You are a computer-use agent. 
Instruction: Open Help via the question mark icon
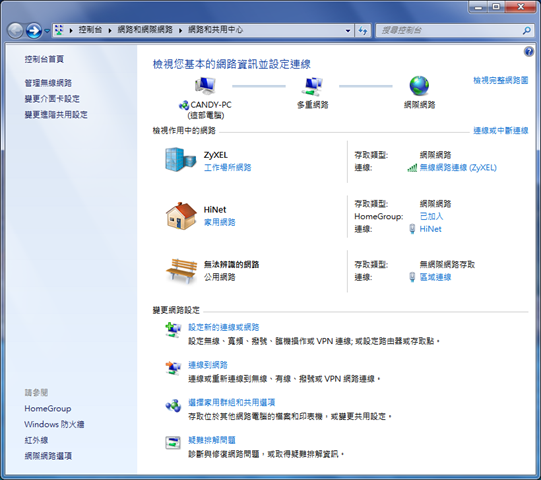(x=529, y=52)
